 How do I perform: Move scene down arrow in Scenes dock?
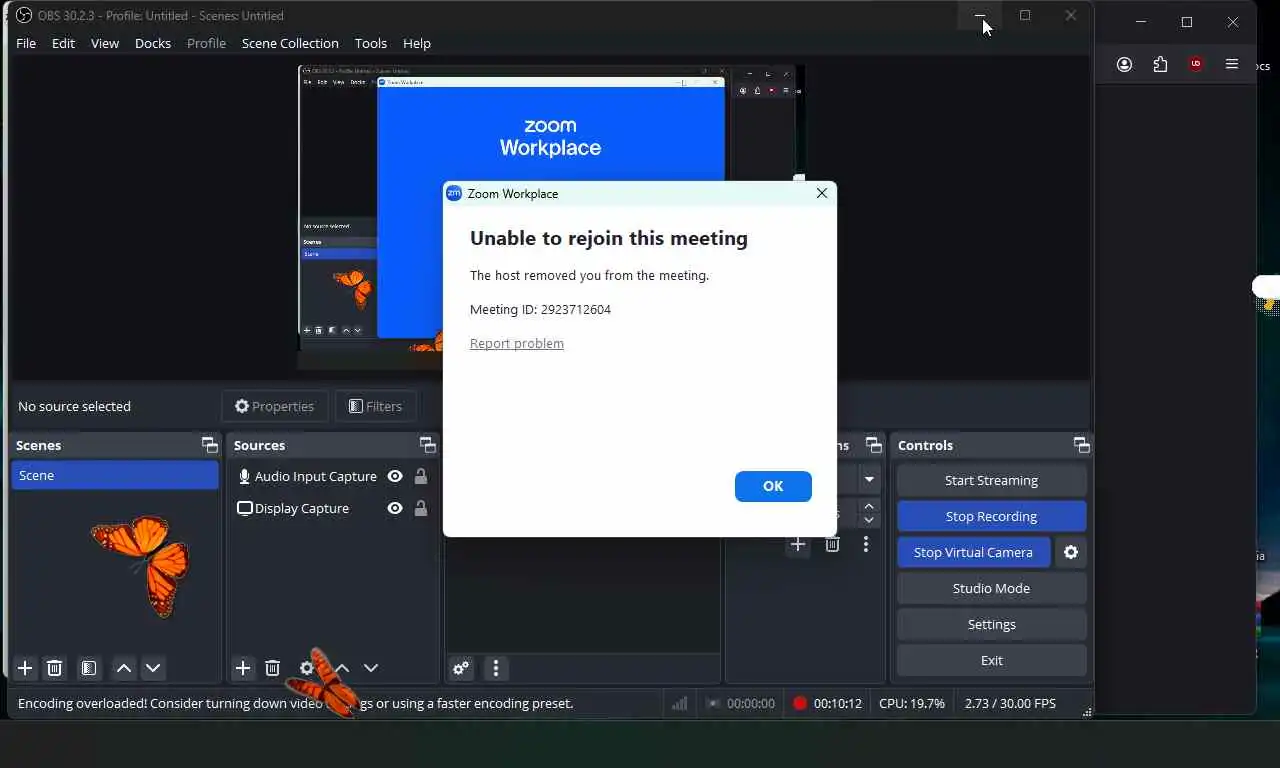click(153, 668)
